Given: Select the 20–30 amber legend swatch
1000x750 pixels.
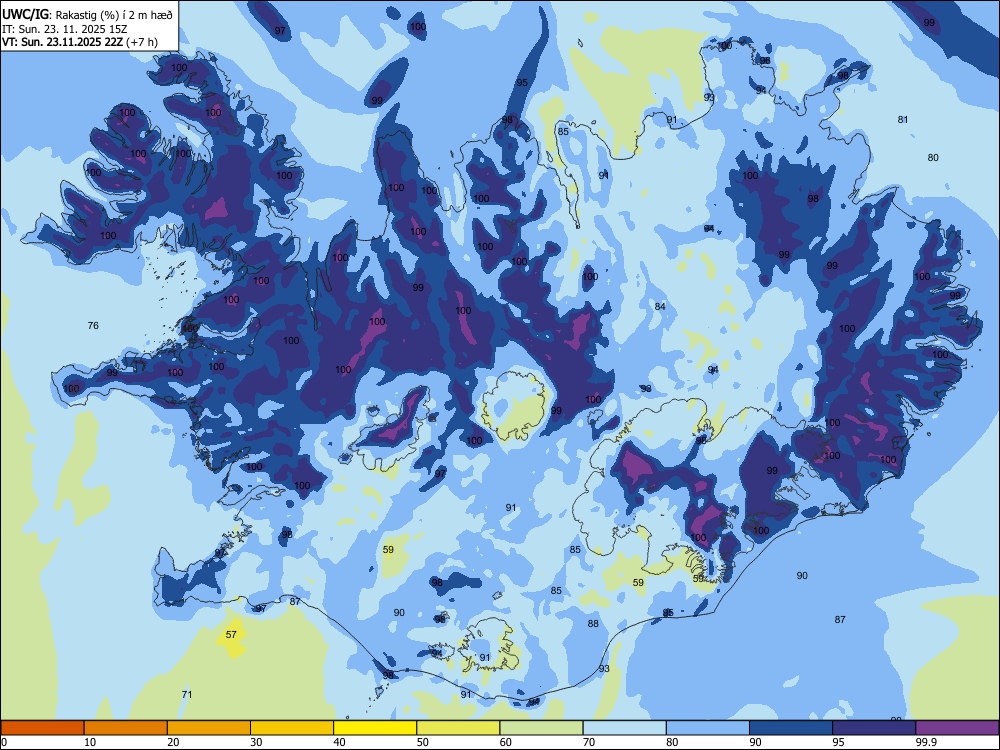Looking at the screenshot, I should coord(209,728).
